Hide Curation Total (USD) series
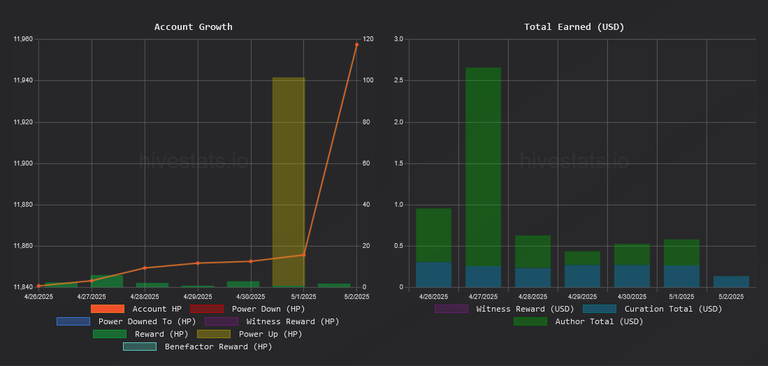 coord(600,309)
